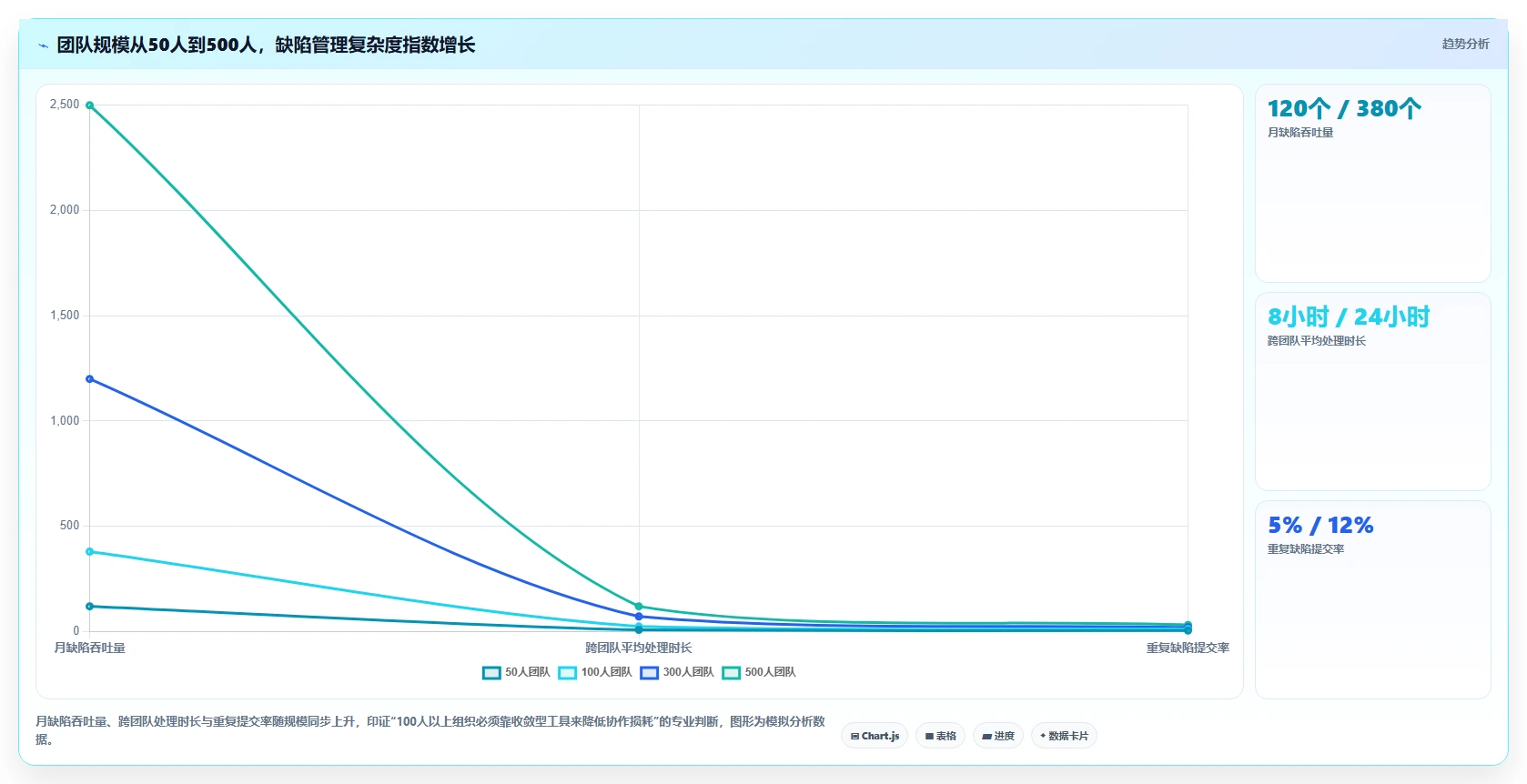1527x784 pixels.
Task: Click the y-axis tick 500
Action: (70, 526)
